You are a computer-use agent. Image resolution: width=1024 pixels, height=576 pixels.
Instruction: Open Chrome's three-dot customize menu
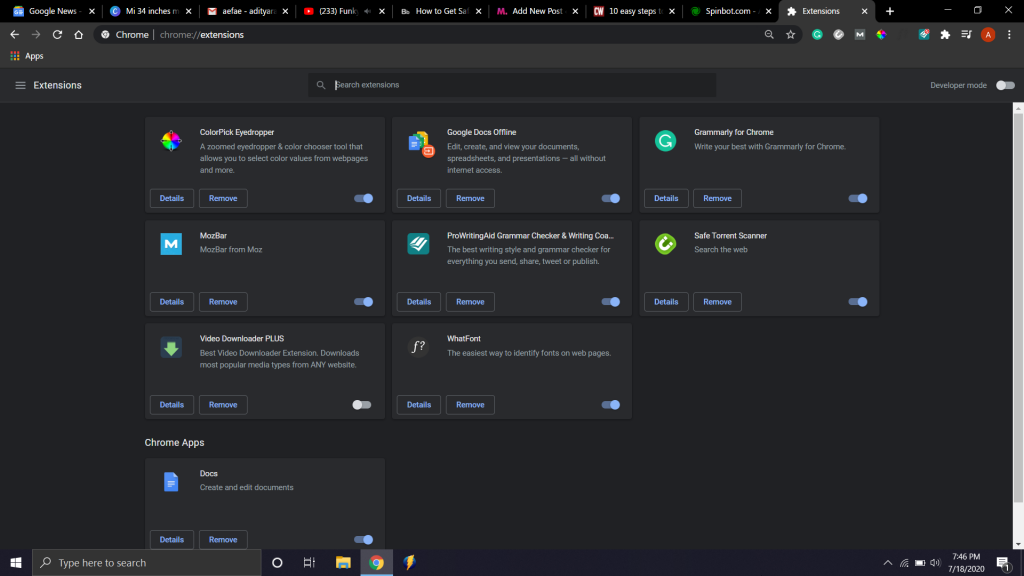pos(1010,35)
